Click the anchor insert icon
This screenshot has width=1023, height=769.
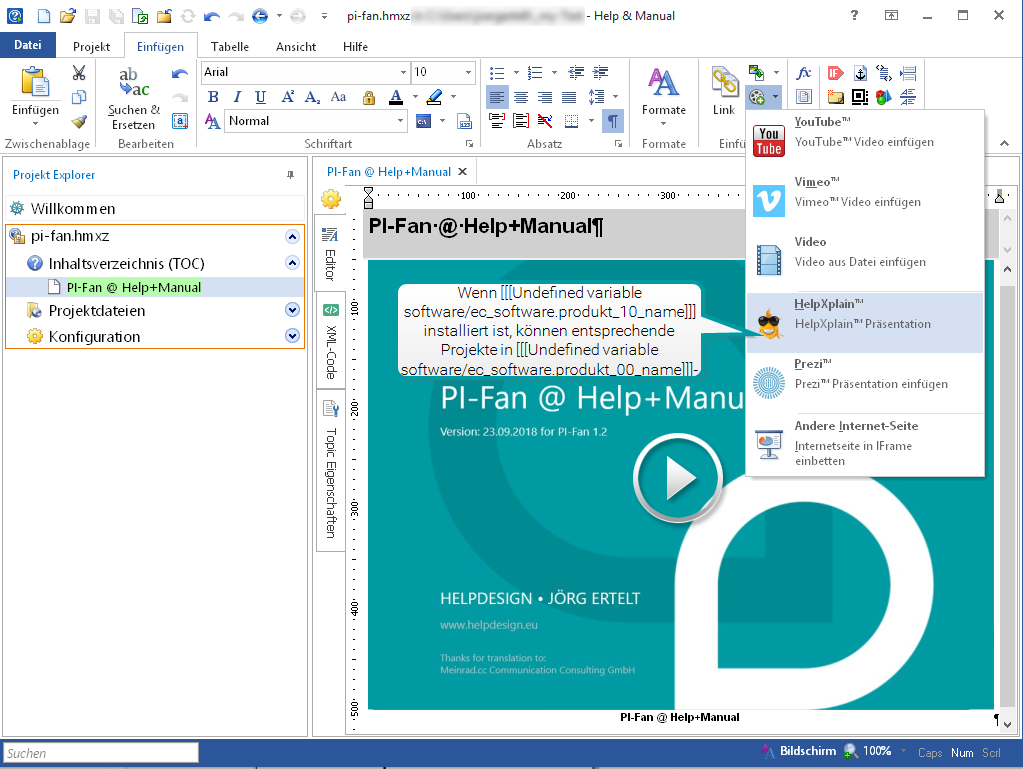point(858,73)
